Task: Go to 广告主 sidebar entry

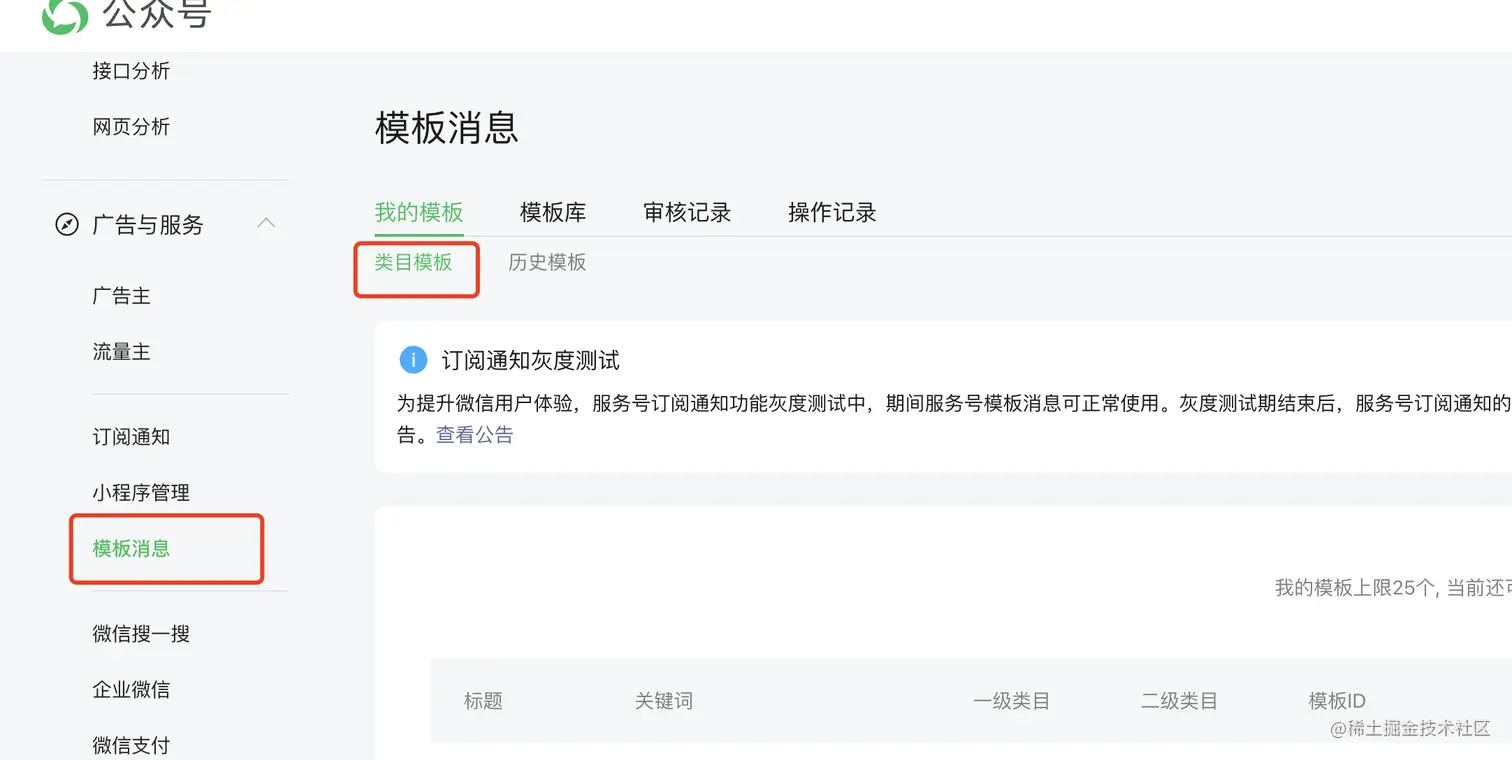Action: [121, 296]
